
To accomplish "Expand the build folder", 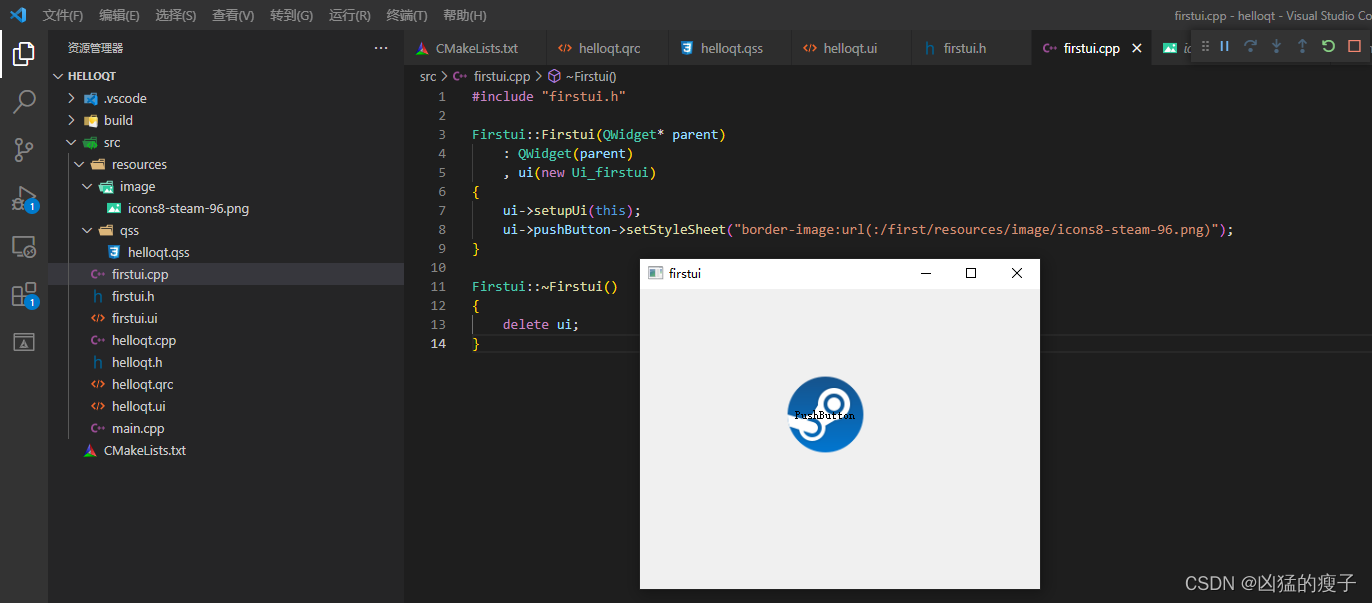I will [x=71, y=120].
